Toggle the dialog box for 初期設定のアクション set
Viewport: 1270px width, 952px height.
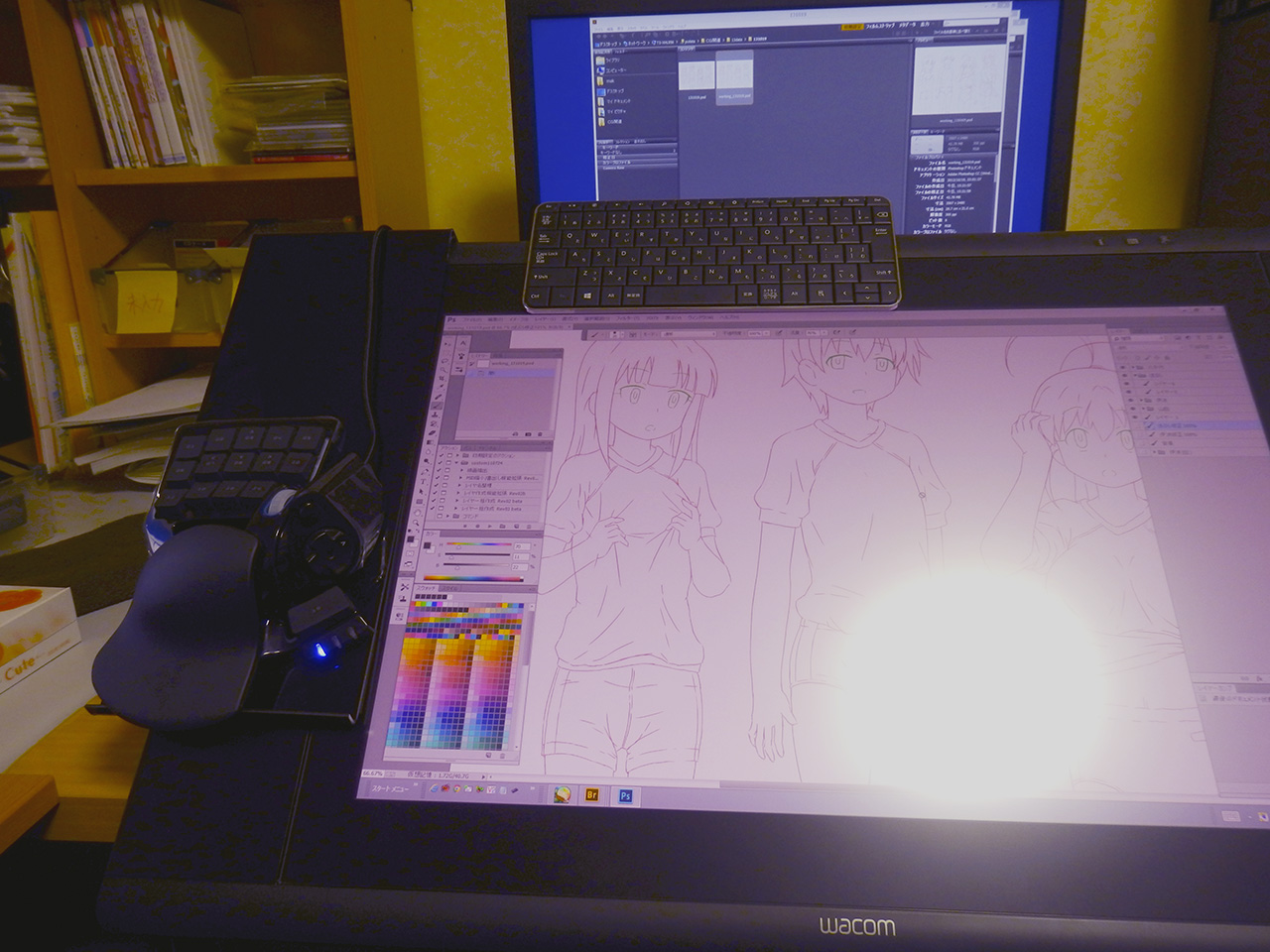click(x=449, y=455)
